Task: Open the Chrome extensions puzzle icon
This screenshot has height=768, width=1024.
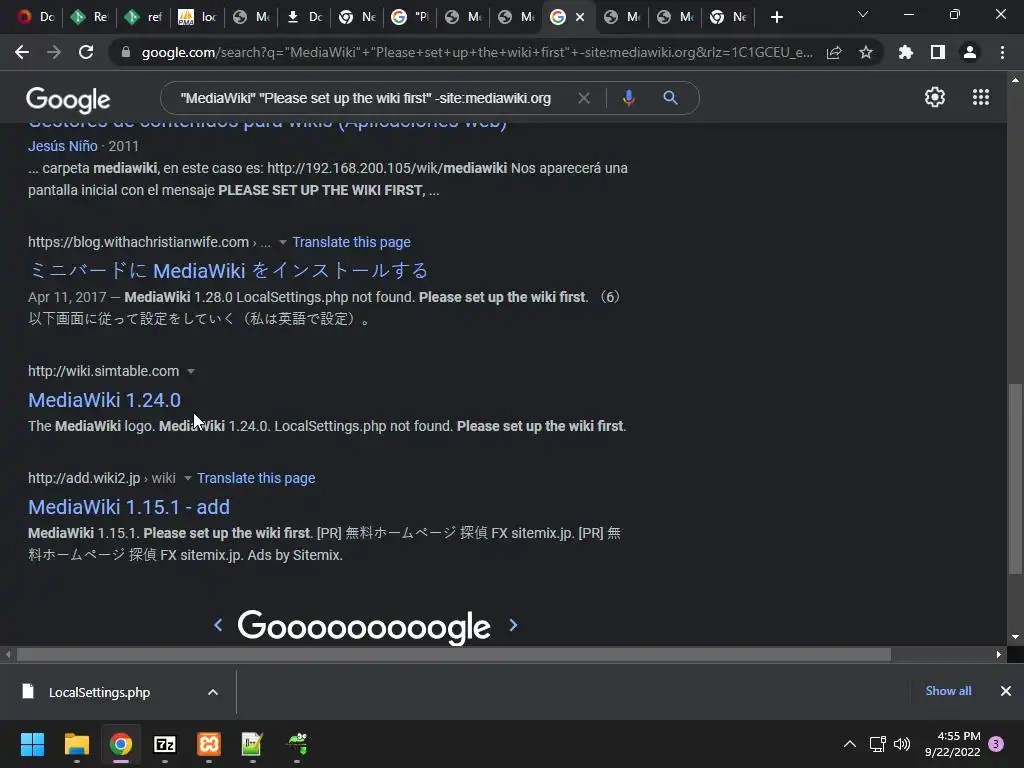Action: click(x=905, y=52)
